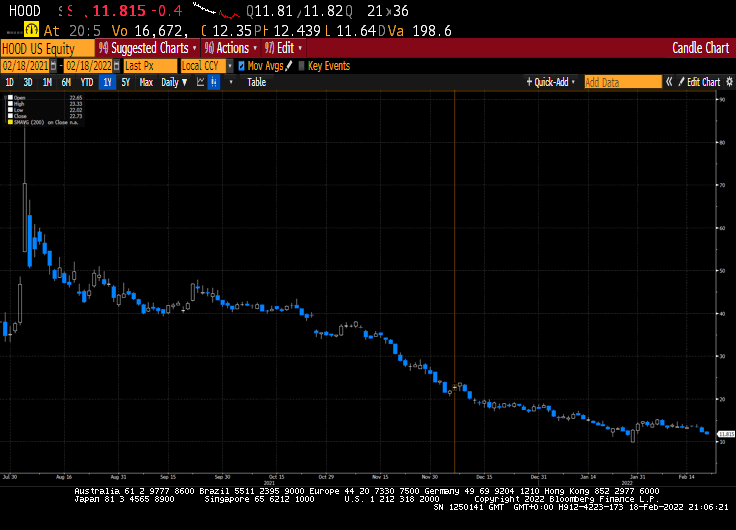Toggle the Open legend checkbox
Screen dimensions: 736x530
point(10,98)
